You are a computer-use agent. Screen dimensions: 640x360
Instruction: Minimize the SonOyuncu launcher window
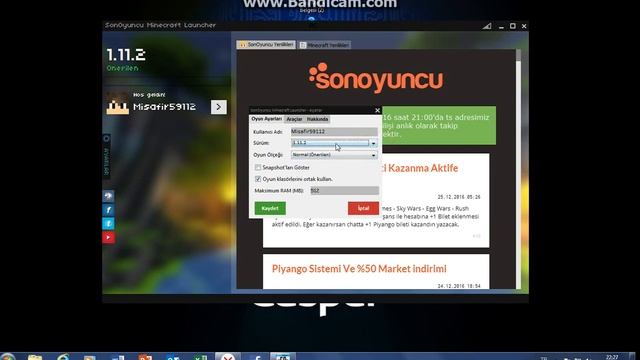tap(501, 27)
